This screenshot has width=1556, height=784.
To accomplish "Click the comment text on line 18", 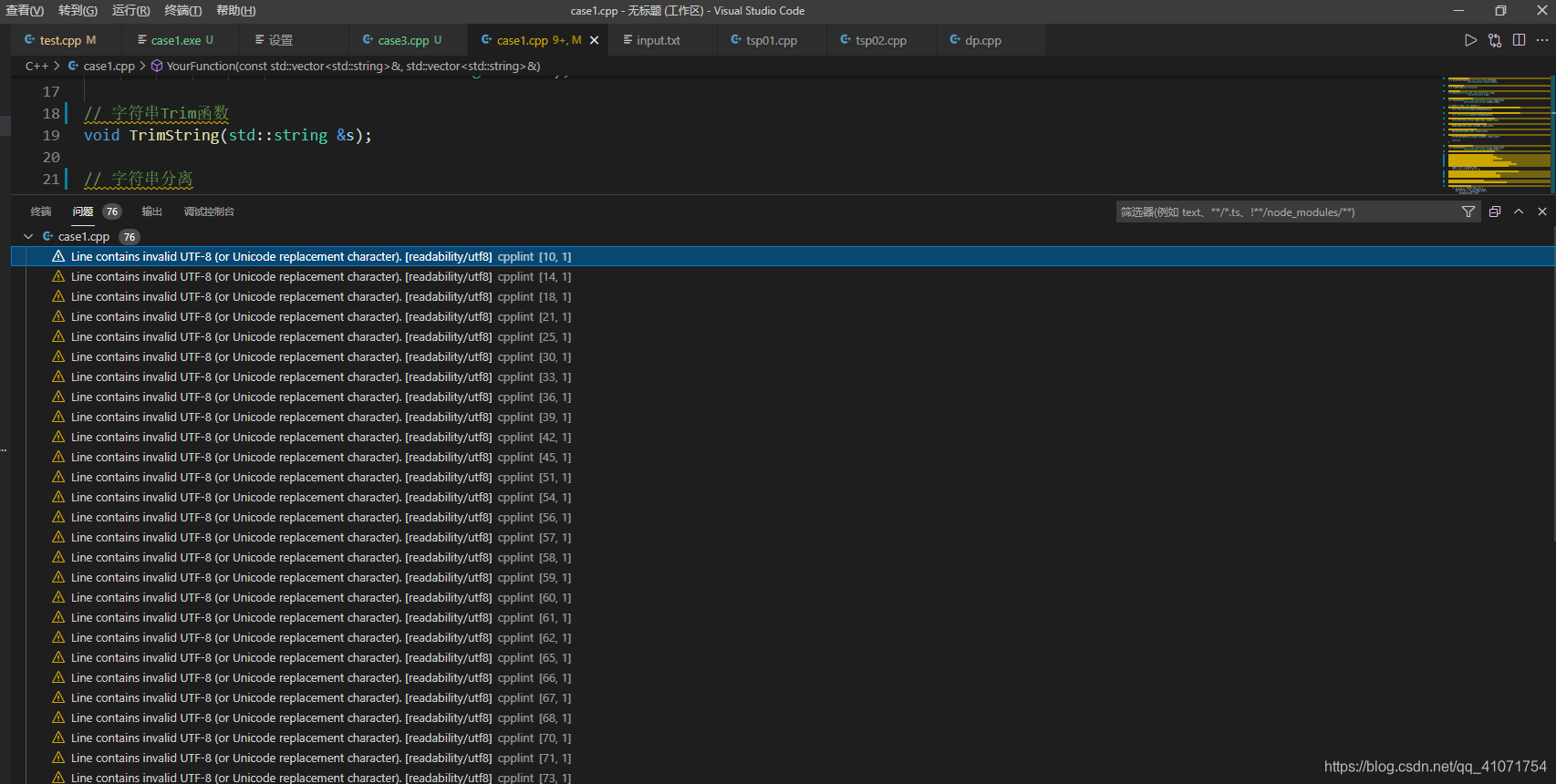I will click(x=156, y=113).
